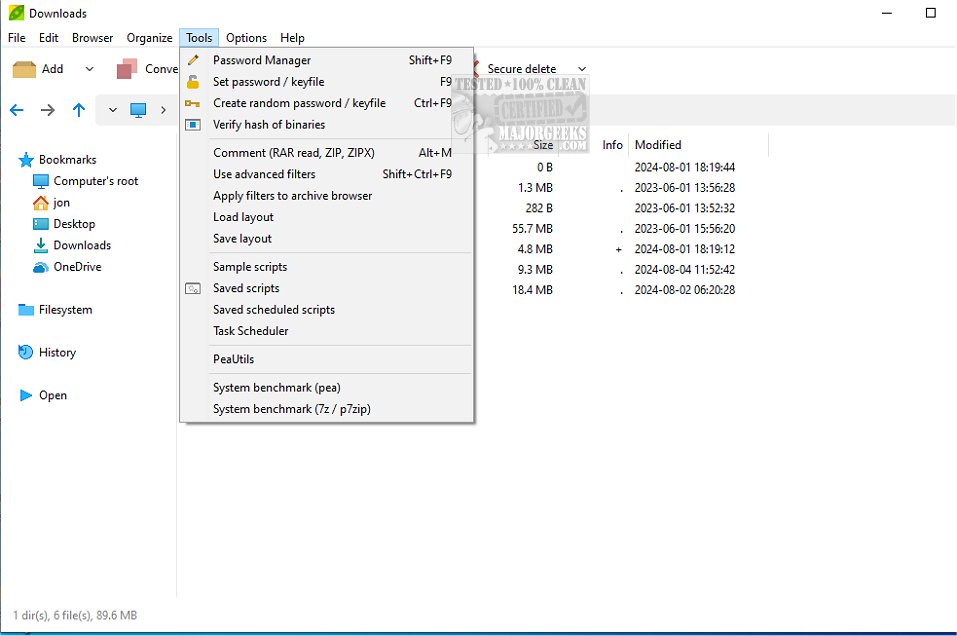The width and height of the screenshot is (957, 636).
Task: Click the Secure delete button
Action: click(522, 69)
